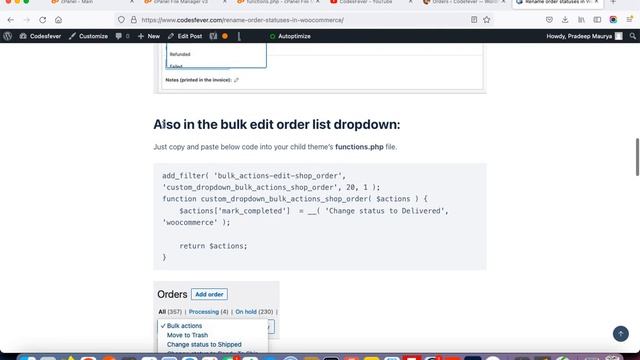This screenshot has width=640, height=360.
Task: Switch to the Codesfever - YouTube tab
Action: (371, 2)
